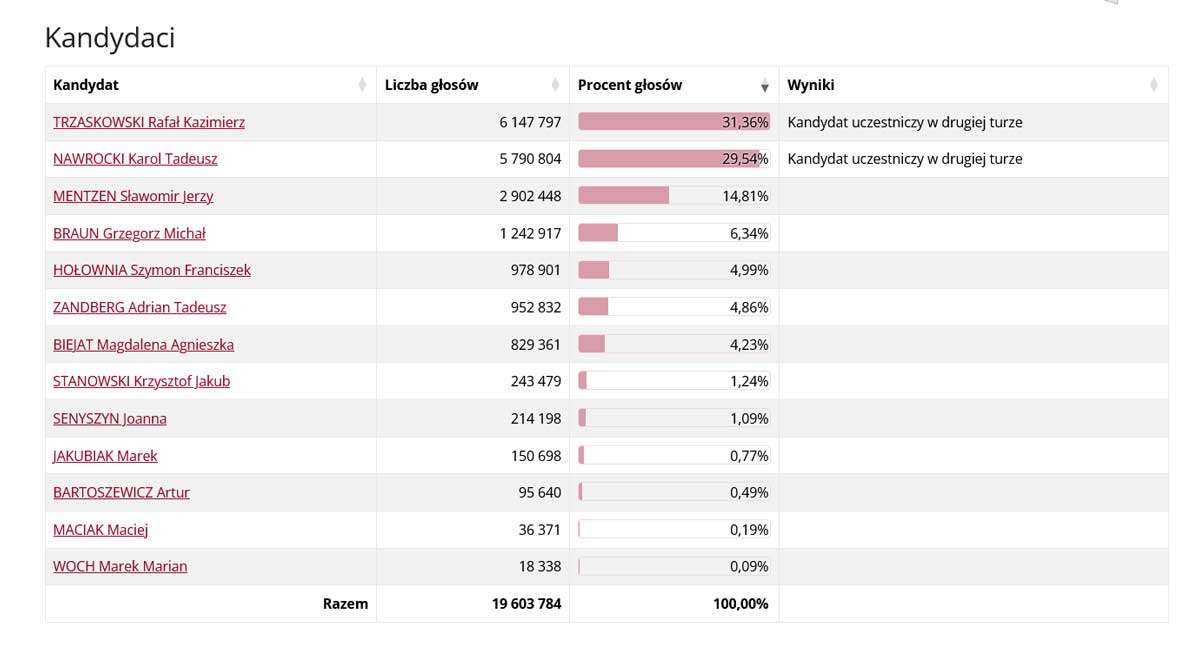
Task: Open BIEJAT Magdalena Agnieszka link
Action: click(143, 344)
